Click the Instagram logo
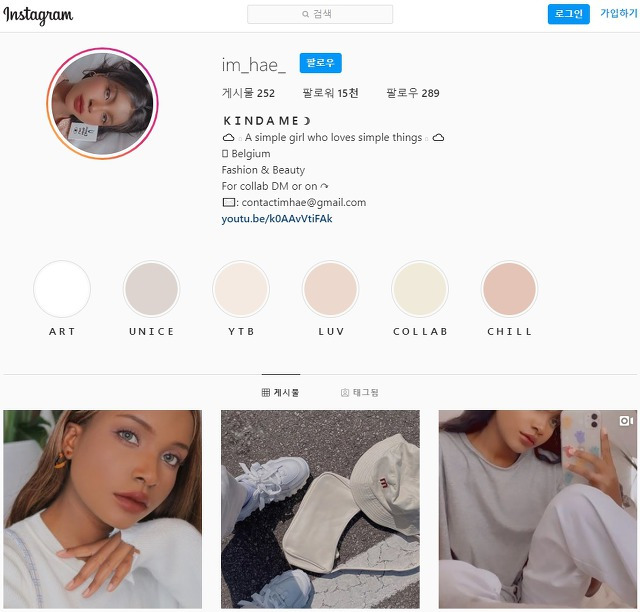Viewport: 640px width, 612px height. 38,15
